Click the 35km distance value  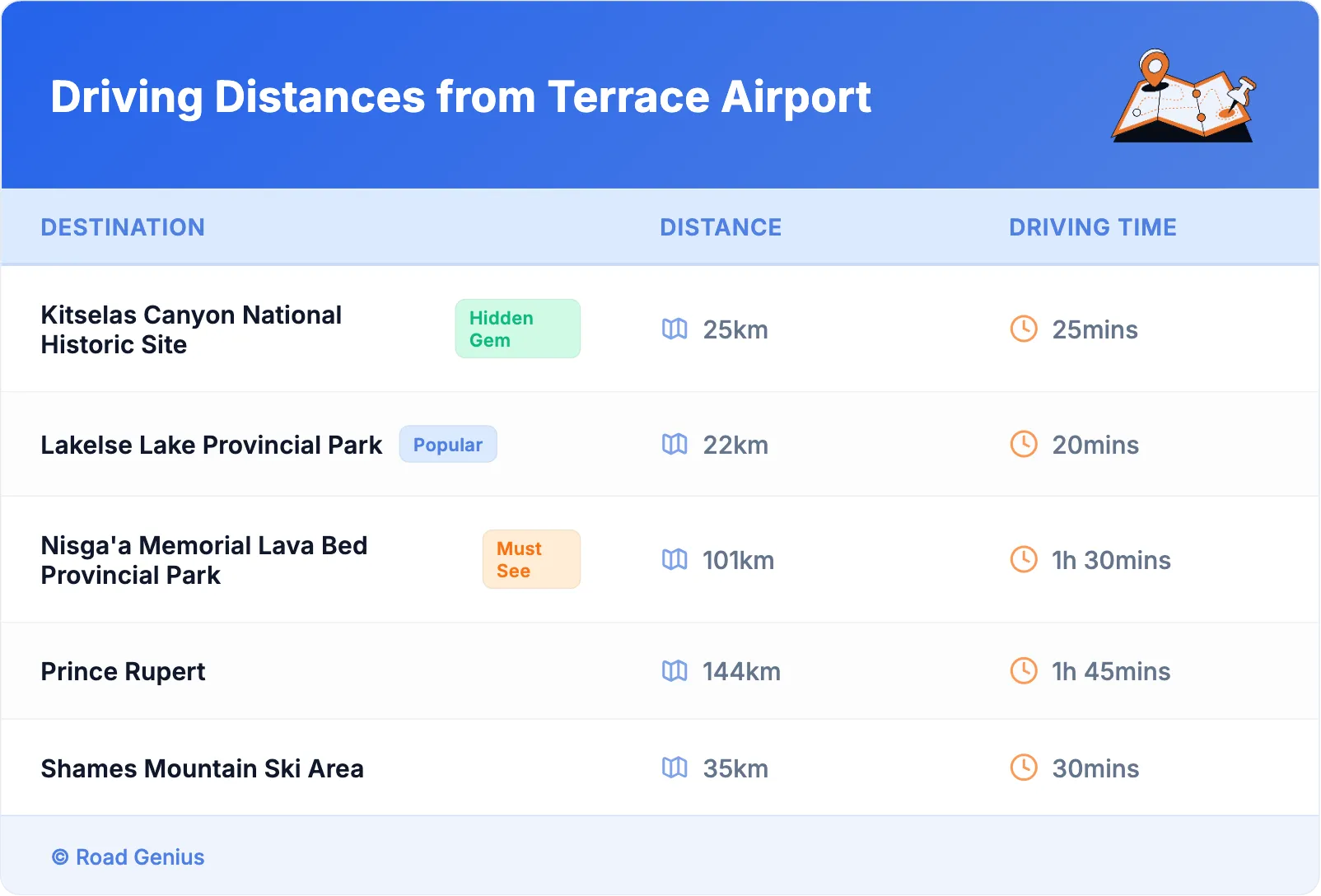tap(735, 769)
